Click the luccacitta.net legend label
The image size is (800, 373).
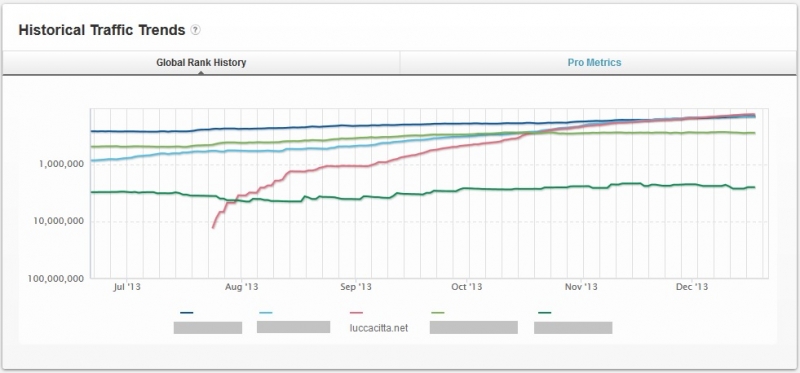click(x=379, y=328)
